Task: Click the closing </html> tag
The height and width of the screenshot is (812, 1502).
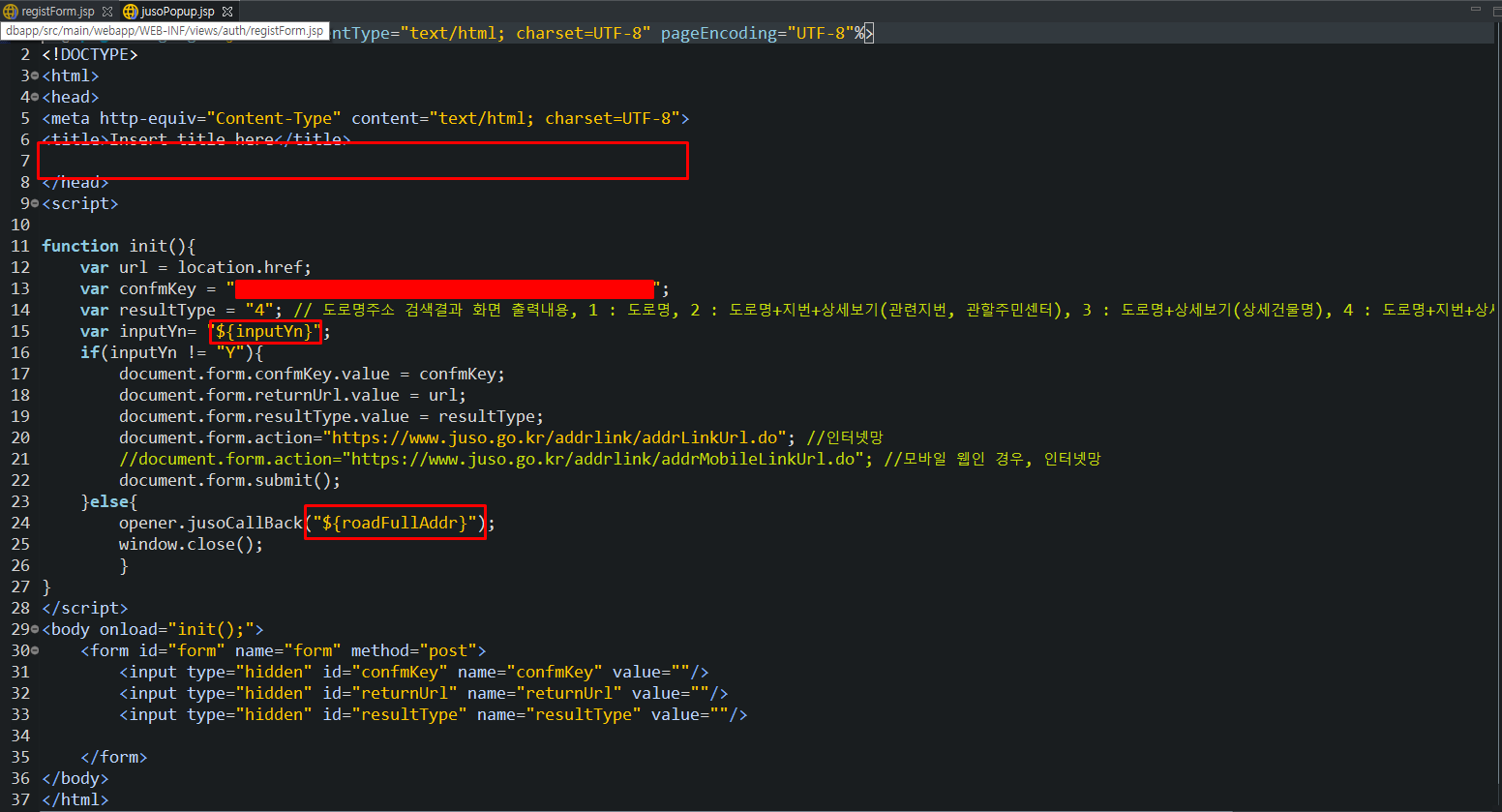Action: click(75, 799)
